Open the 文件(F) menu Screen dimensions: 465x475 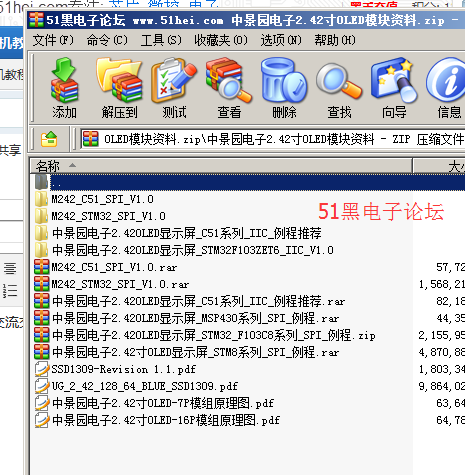(53, 40)
